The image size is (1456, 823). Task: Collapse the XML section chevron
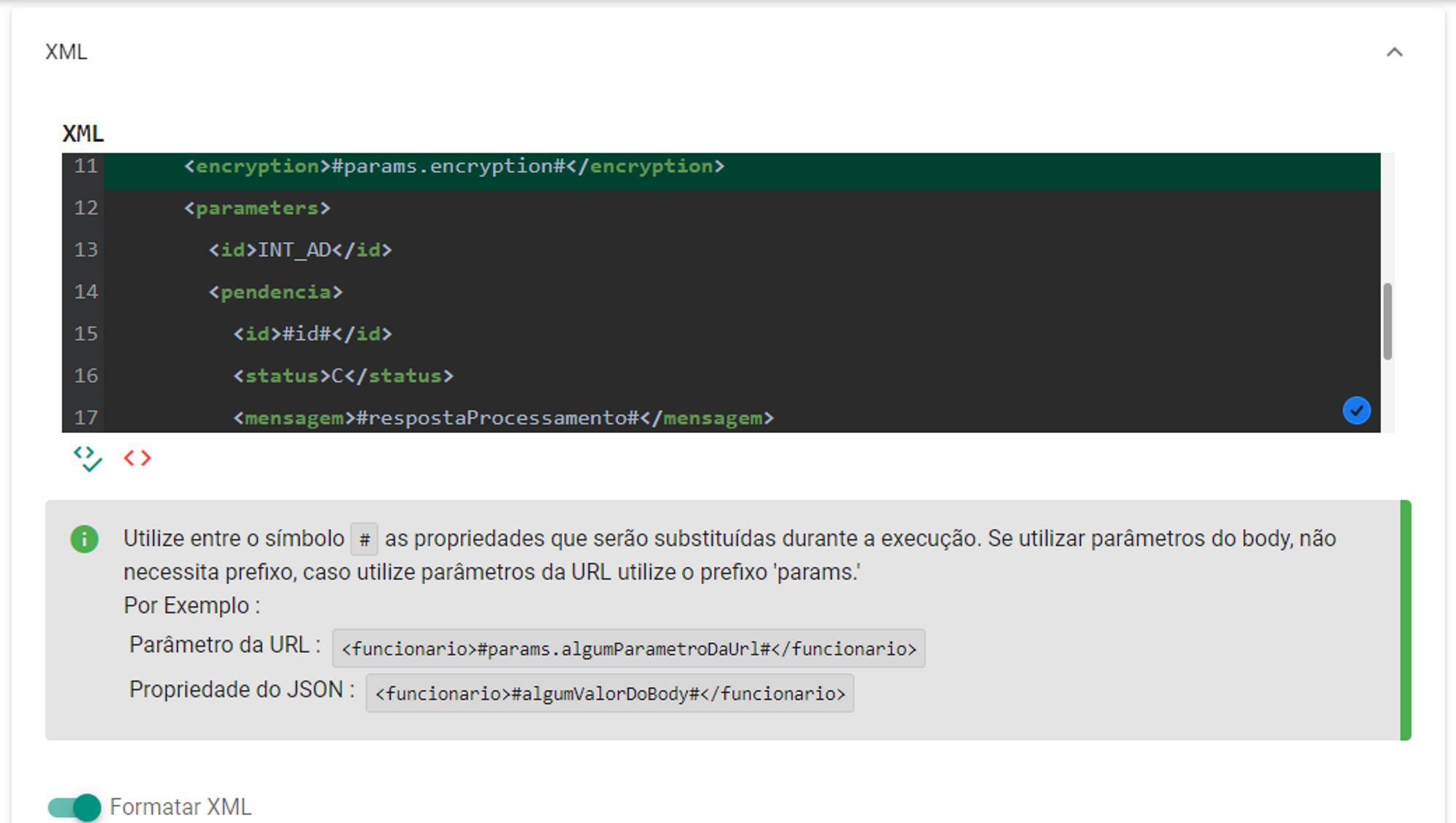(1394, 52)
